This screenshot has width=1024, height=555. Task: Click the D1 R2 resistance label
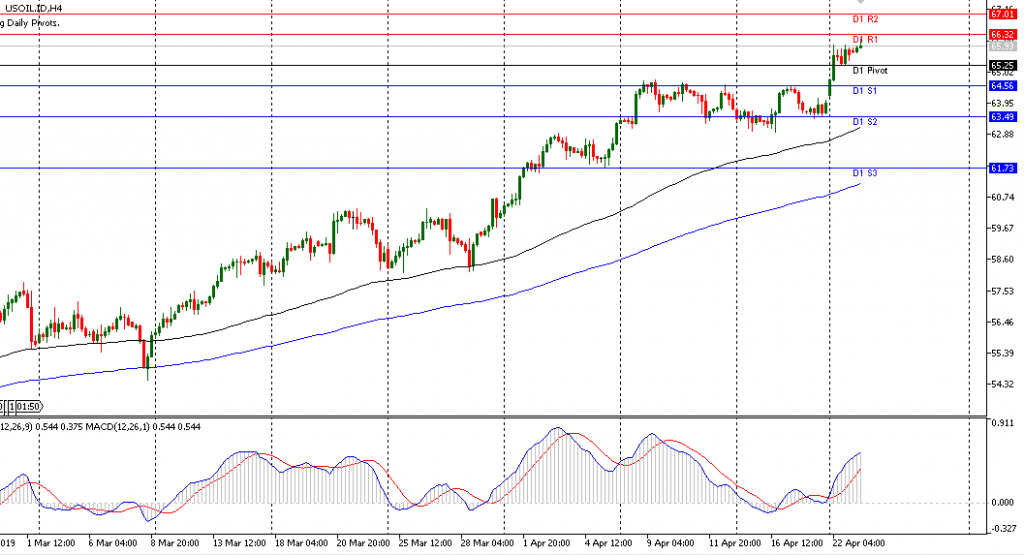point(865,20)
